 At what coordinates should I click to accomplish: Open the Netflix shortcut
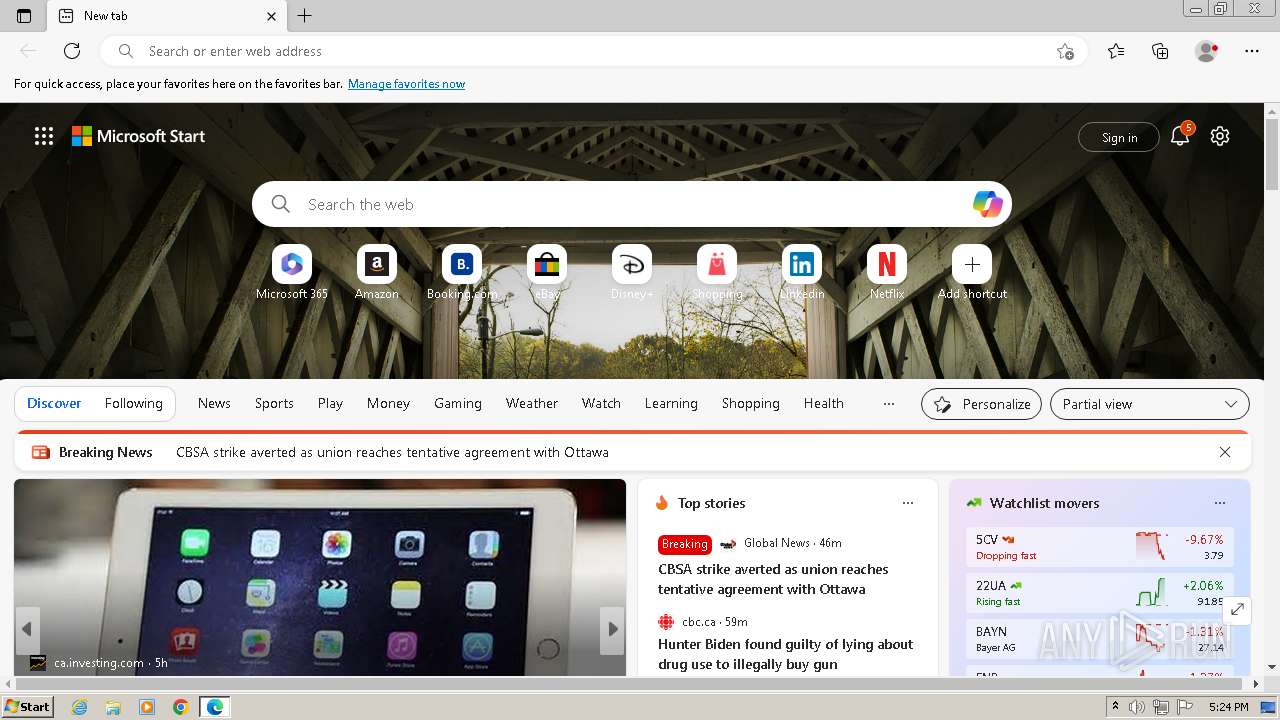887,272
